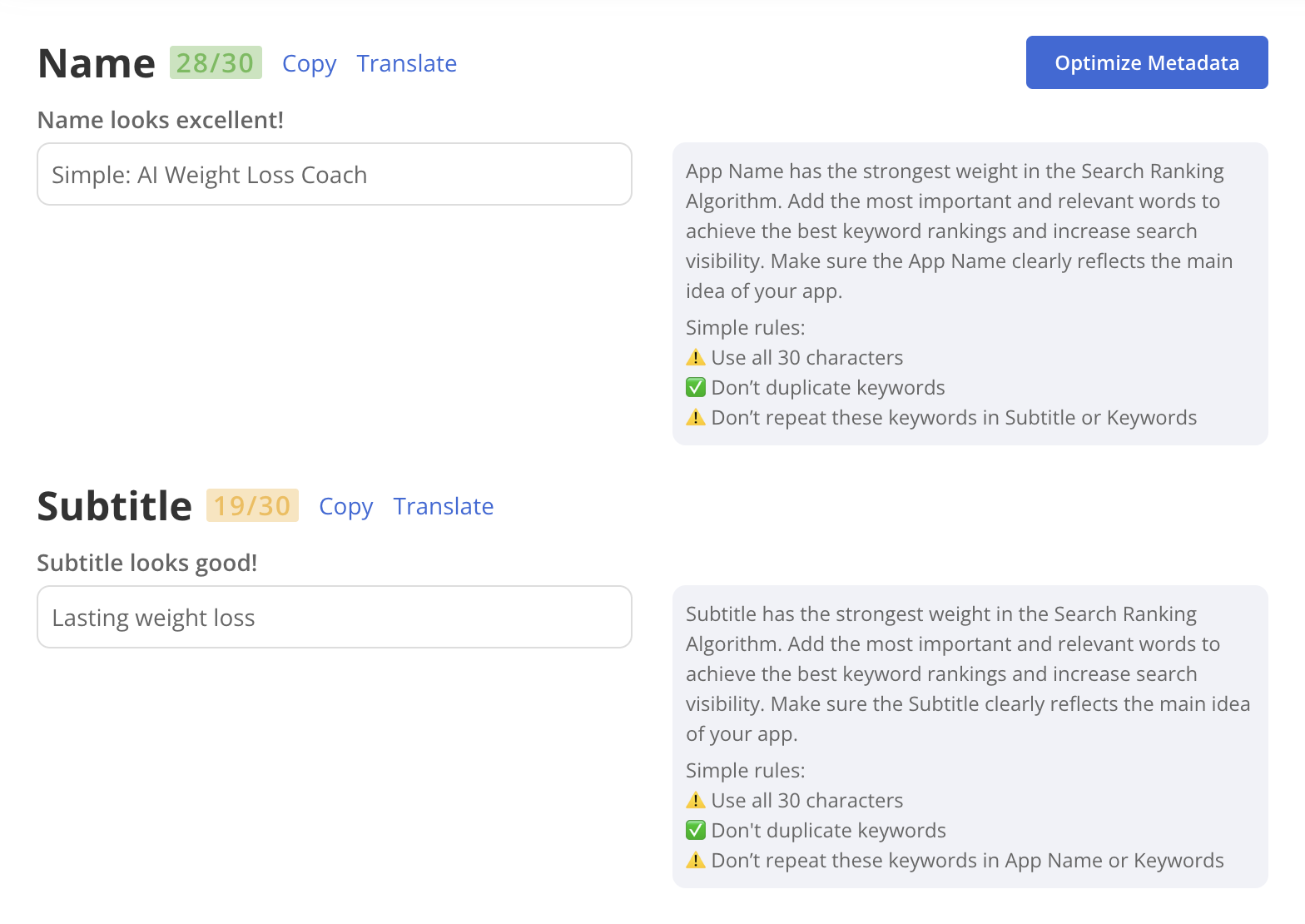The width and height of the screenshot is (1305, 924).
Task: Translate the app Name
Action: point(406,64)
